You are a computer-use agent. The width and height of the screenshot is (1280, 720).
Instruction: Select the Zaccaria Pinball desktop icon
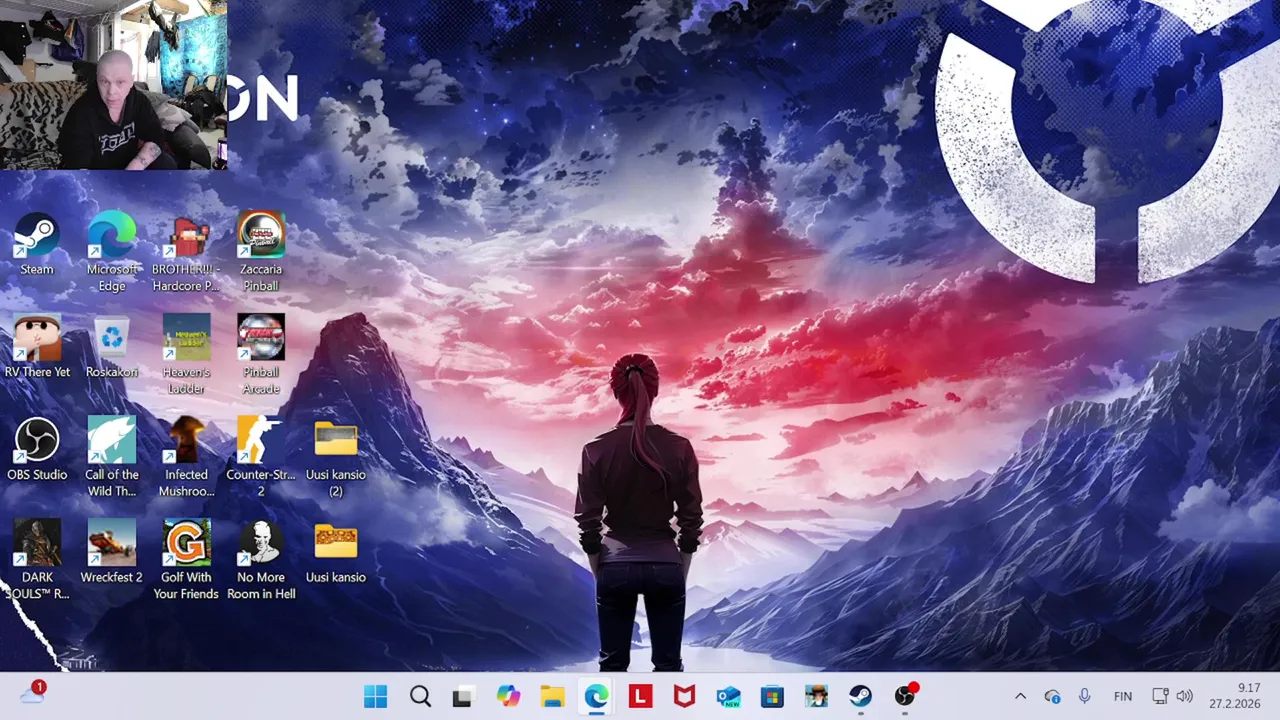click(x=261, y=252)
